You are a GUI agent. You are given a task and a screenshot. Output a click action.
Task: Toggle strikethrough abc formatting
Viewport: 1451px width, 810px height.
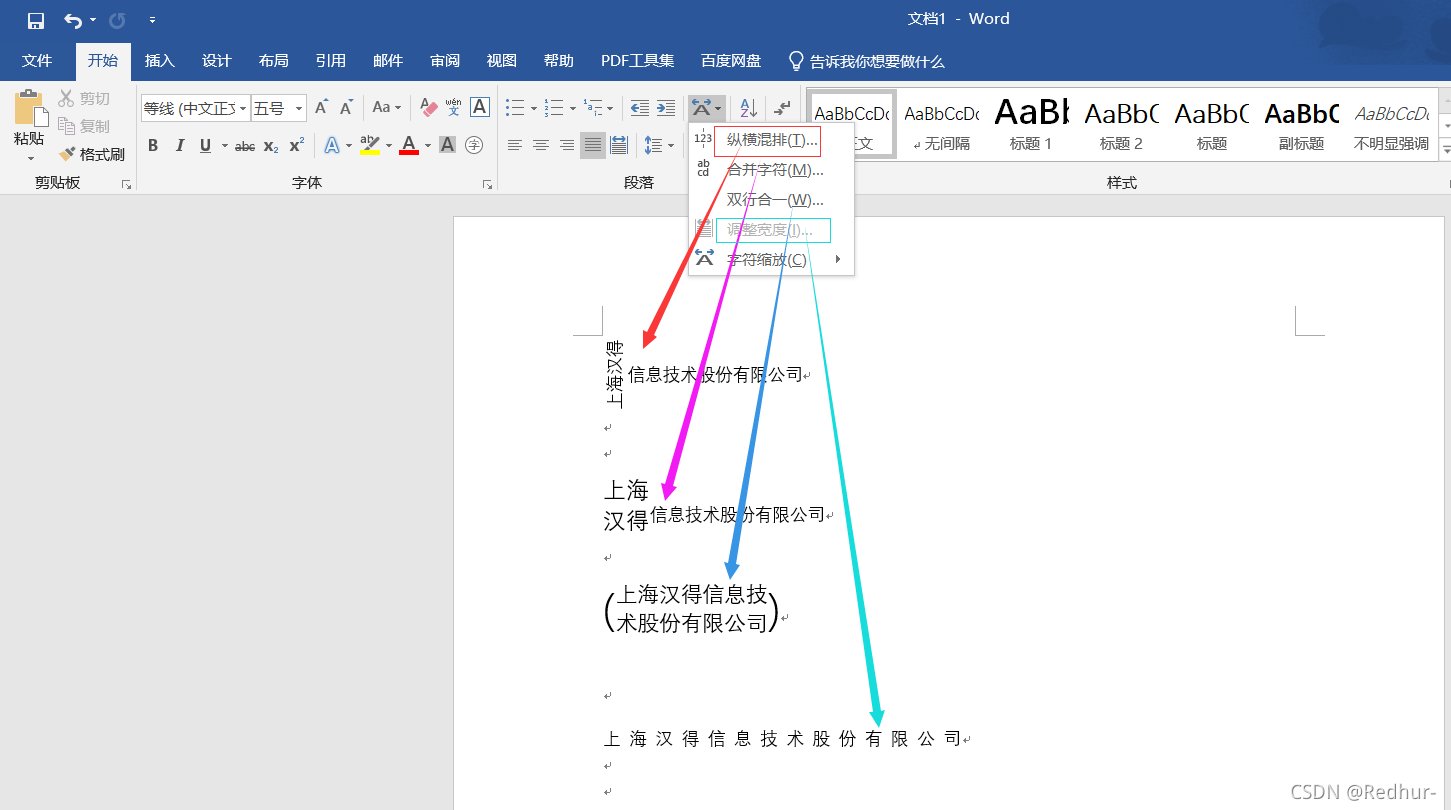click(245, 146)
